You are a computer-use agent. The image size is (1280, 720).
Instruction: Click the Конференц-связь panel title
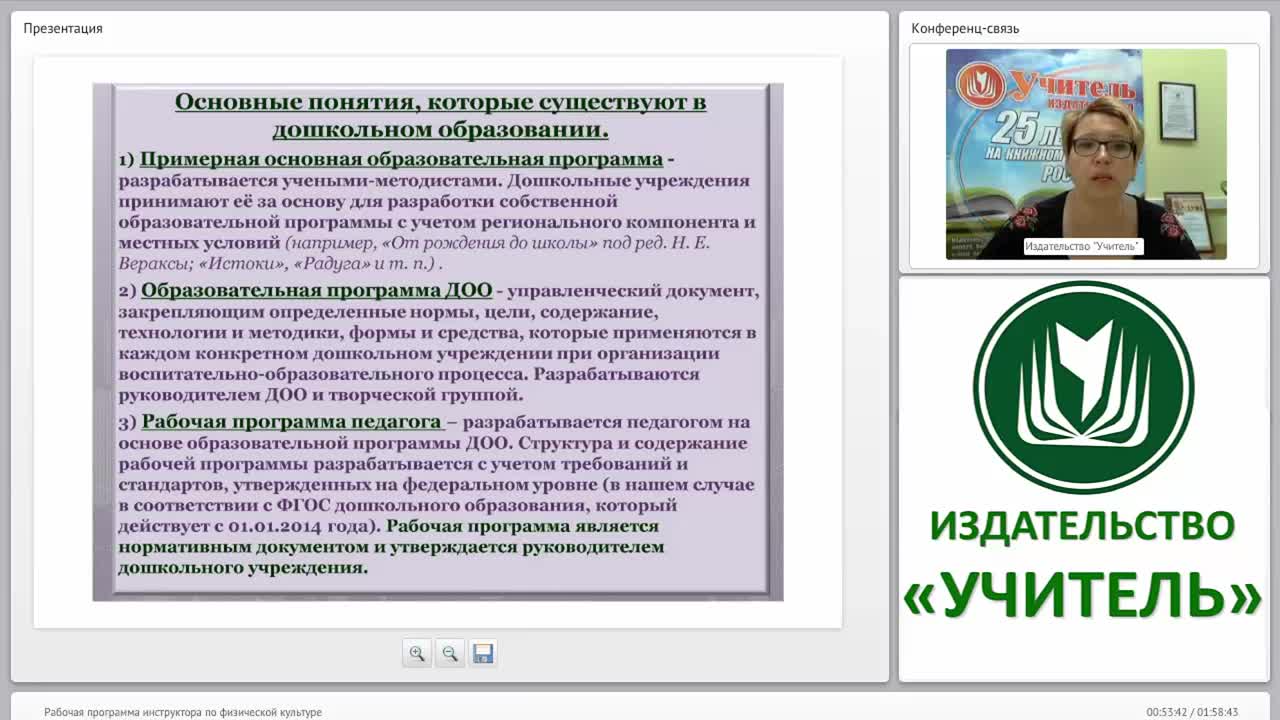pos(965,28)
